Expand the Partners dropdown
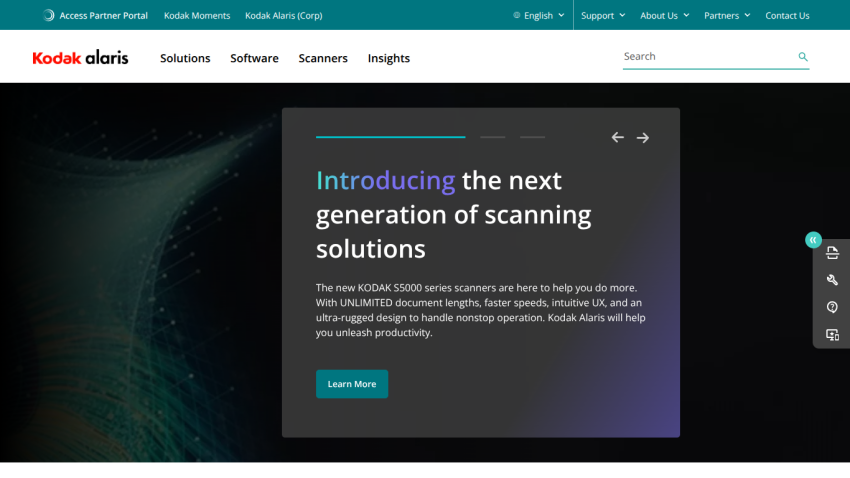The height and width of the screenshot is (478, 850). pos(727,15)
